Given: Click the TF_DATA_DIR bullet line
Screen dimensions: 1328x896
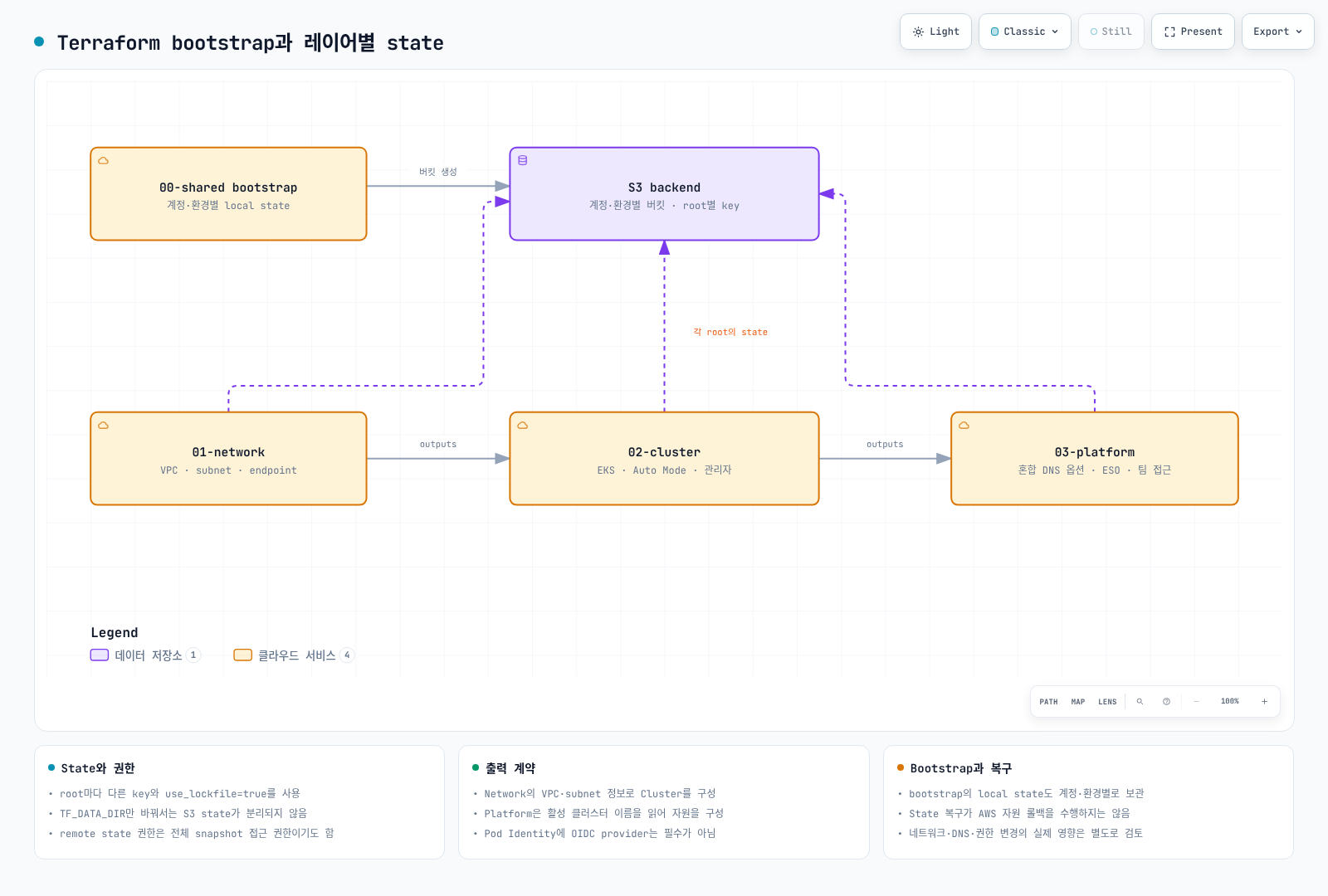Looking at the screenshot, I should 183,814.
